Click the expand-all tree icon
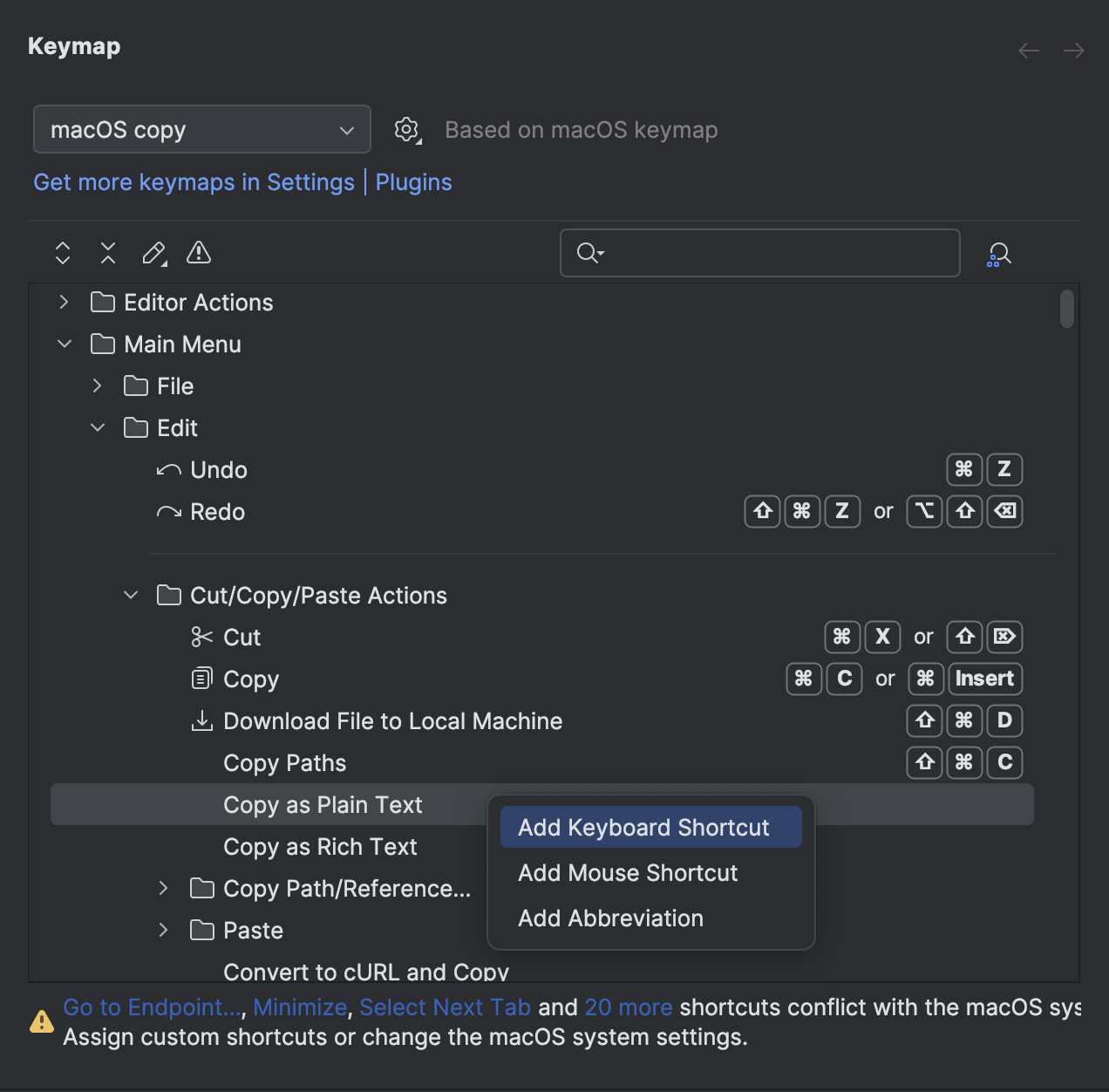 point(62,253)
